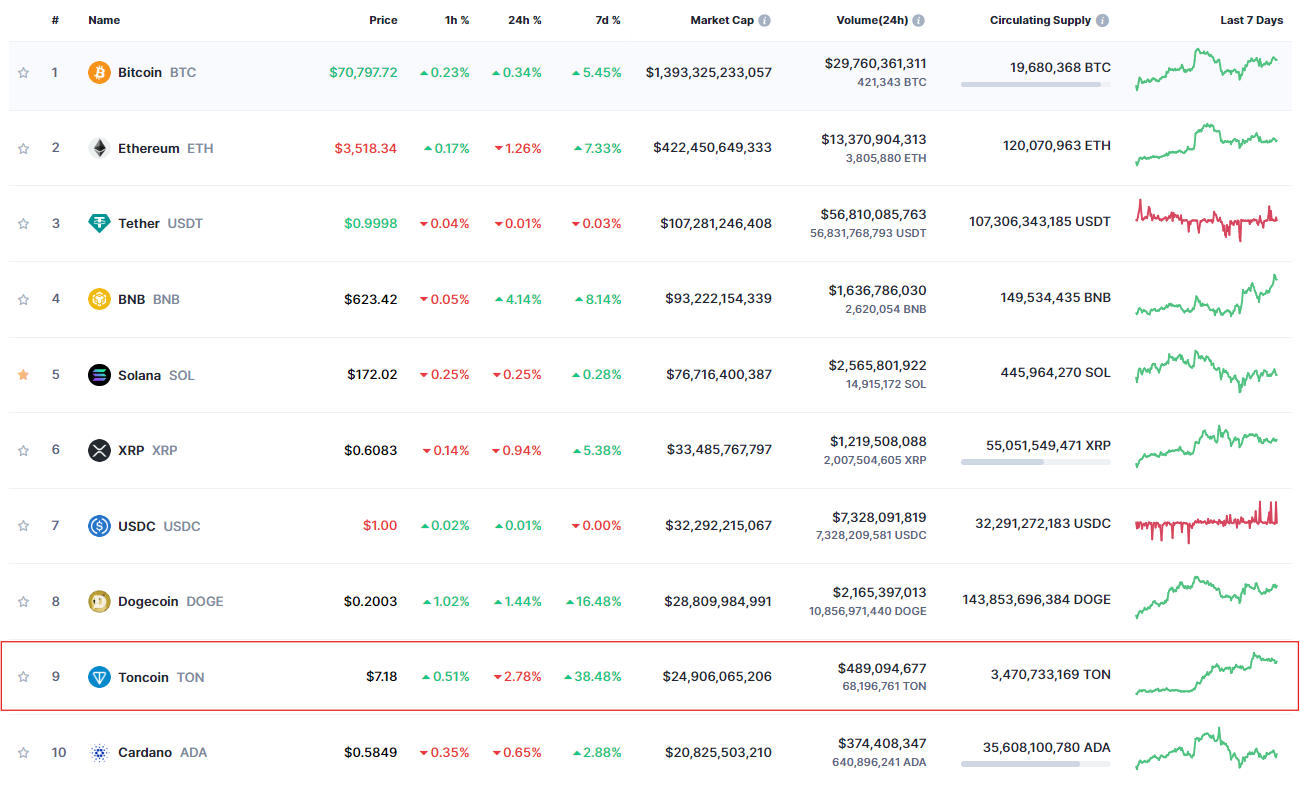The width and height of the screenshot is (1300, 787).
Task: Open the Bitcoin BTC page link
Action: pos(157,72)
